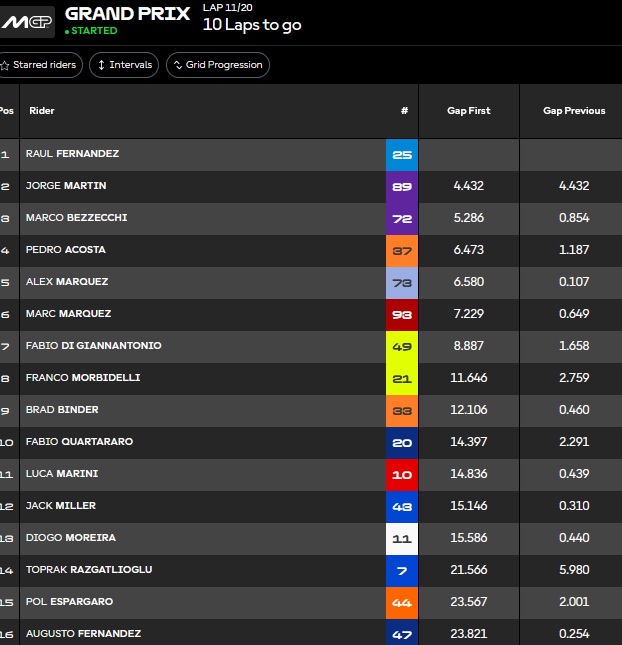Image resolution: width=622 pixels, height=645 pixels.
Task: Click rider name Toprak Razgatlioglu
Action: [x=89, y=570]
